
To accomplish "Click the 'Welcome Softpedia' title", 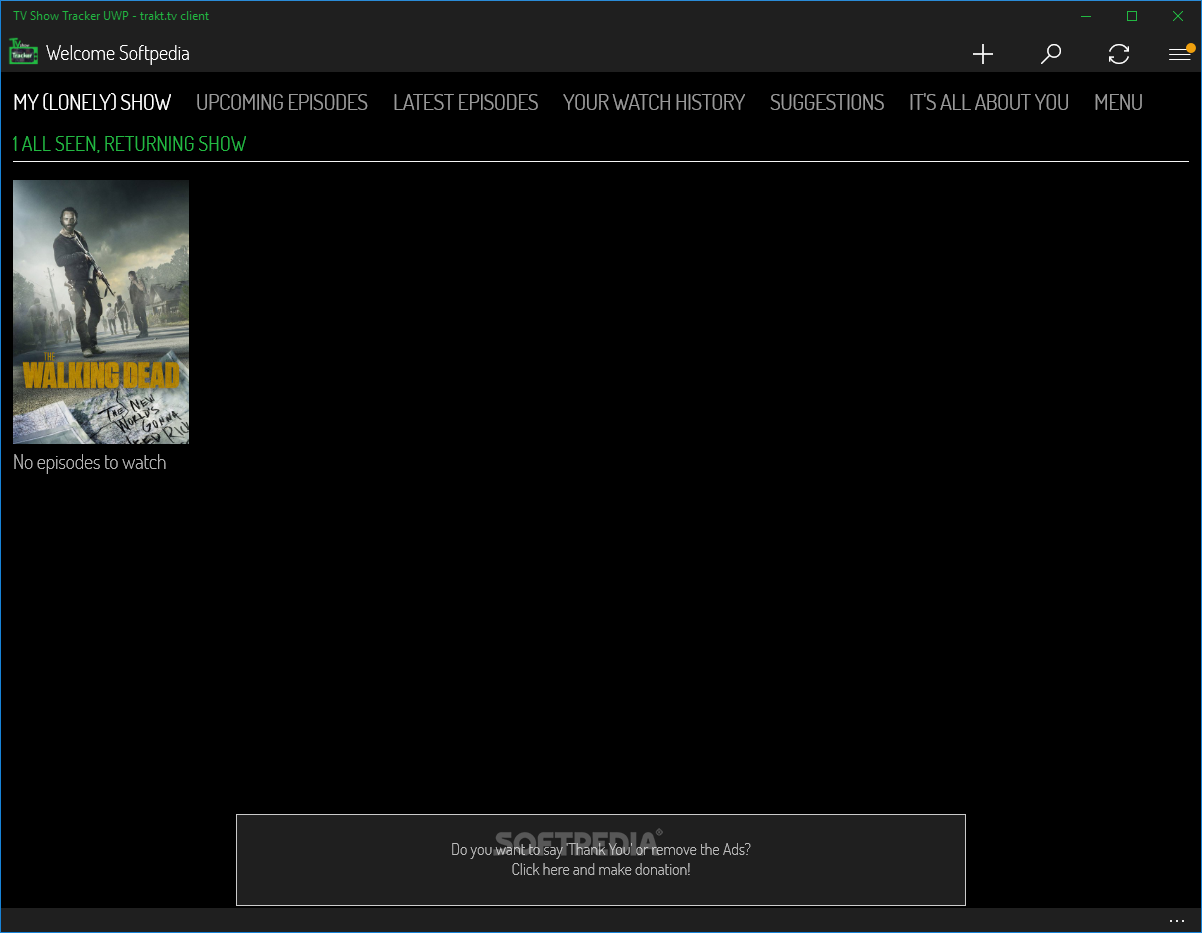I will (x=118, y=54).
